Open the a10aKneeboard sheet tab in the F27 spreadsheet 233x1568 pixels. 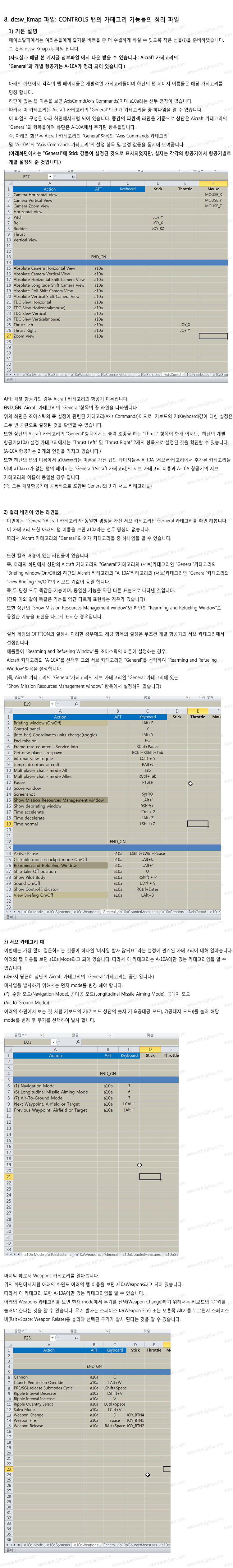pyautogui.click(x=197, y=374)
